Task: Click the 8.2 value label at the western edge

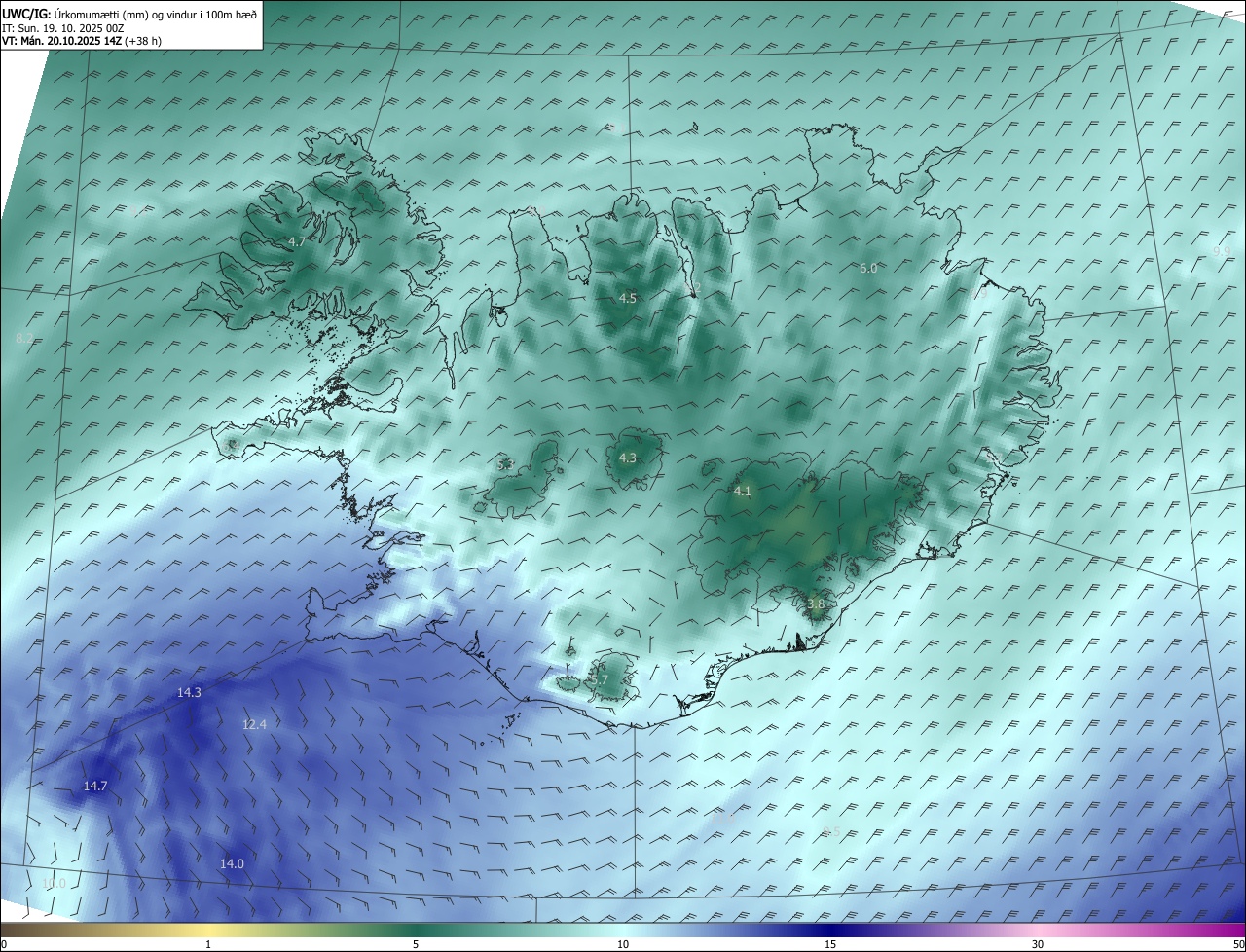Action: tap(25, 338)
